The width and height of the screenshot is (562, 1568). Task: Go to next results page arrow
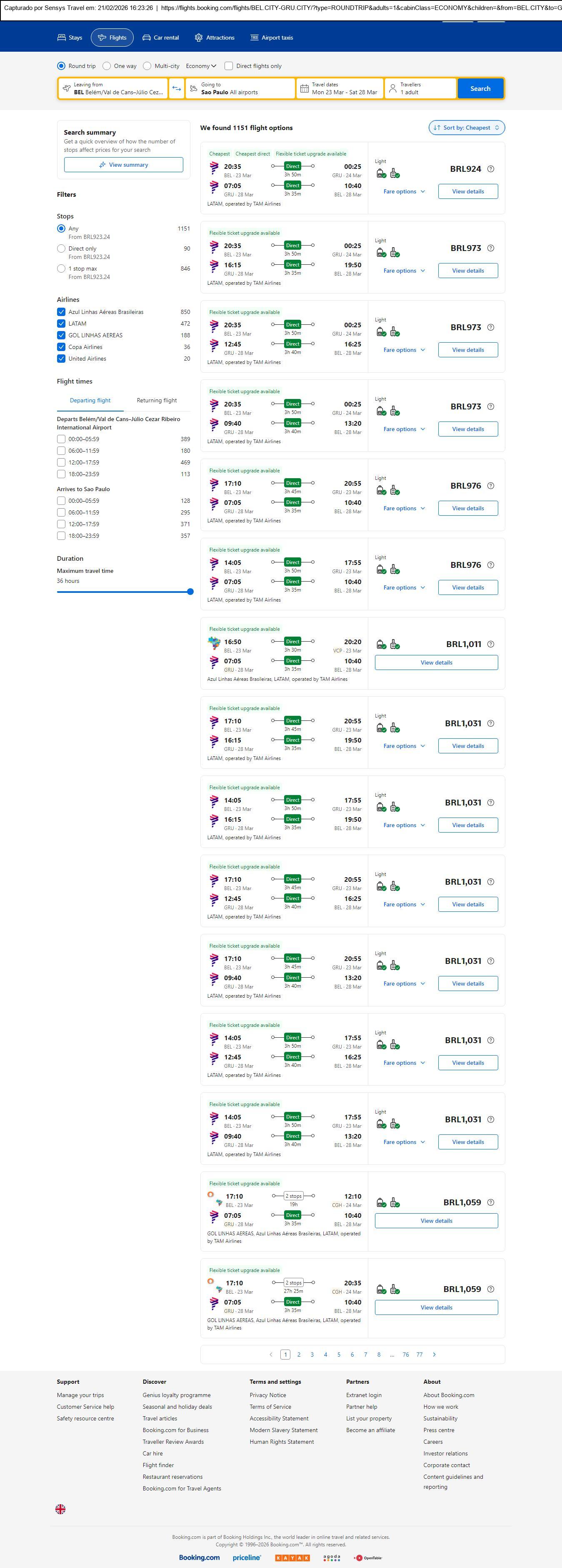434,1355
